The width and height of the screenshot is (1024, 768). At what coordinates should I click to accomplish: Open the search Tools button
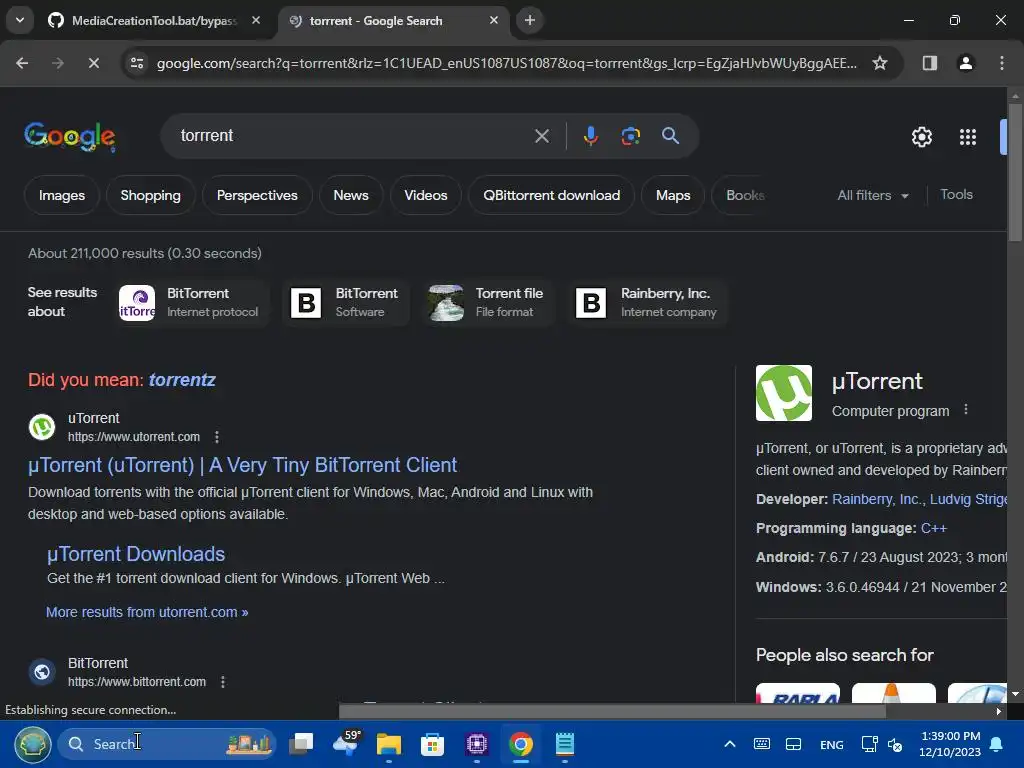(x=956, y=195)
